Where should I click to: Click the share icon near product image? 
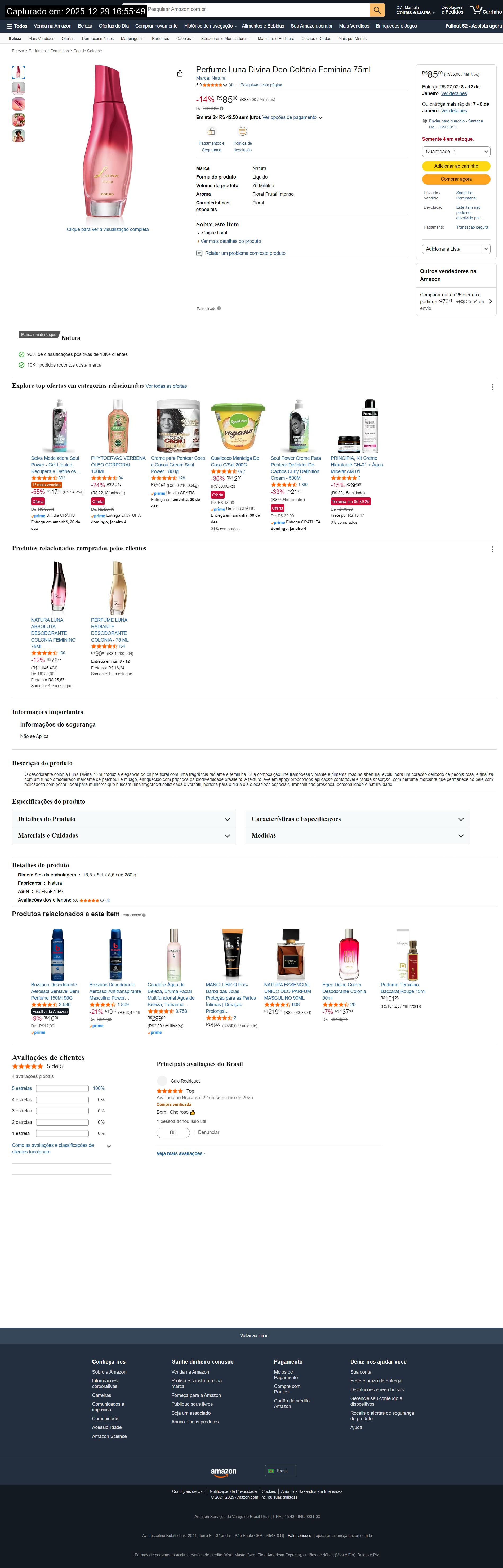click(180, 74)
